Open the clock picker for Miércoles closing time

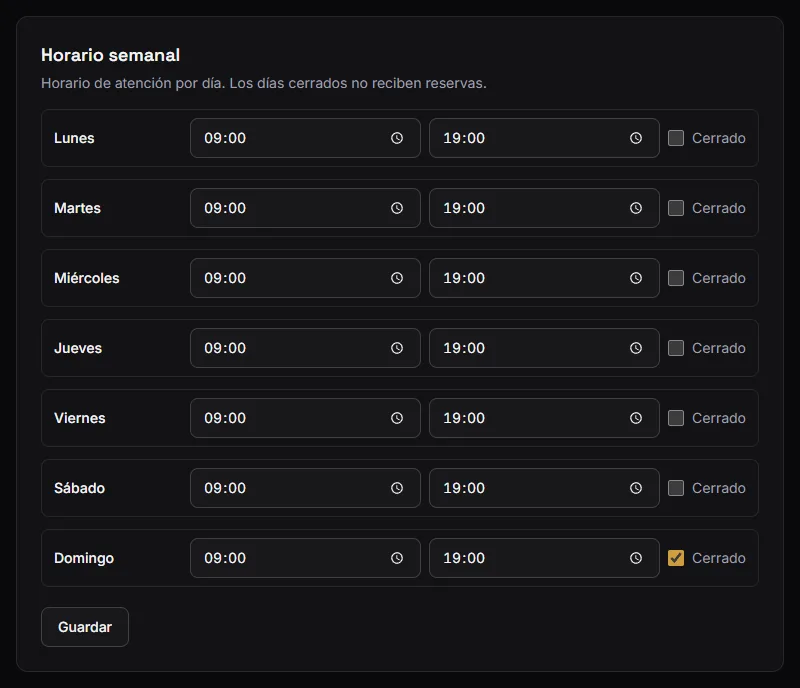[x=636, y=278]
